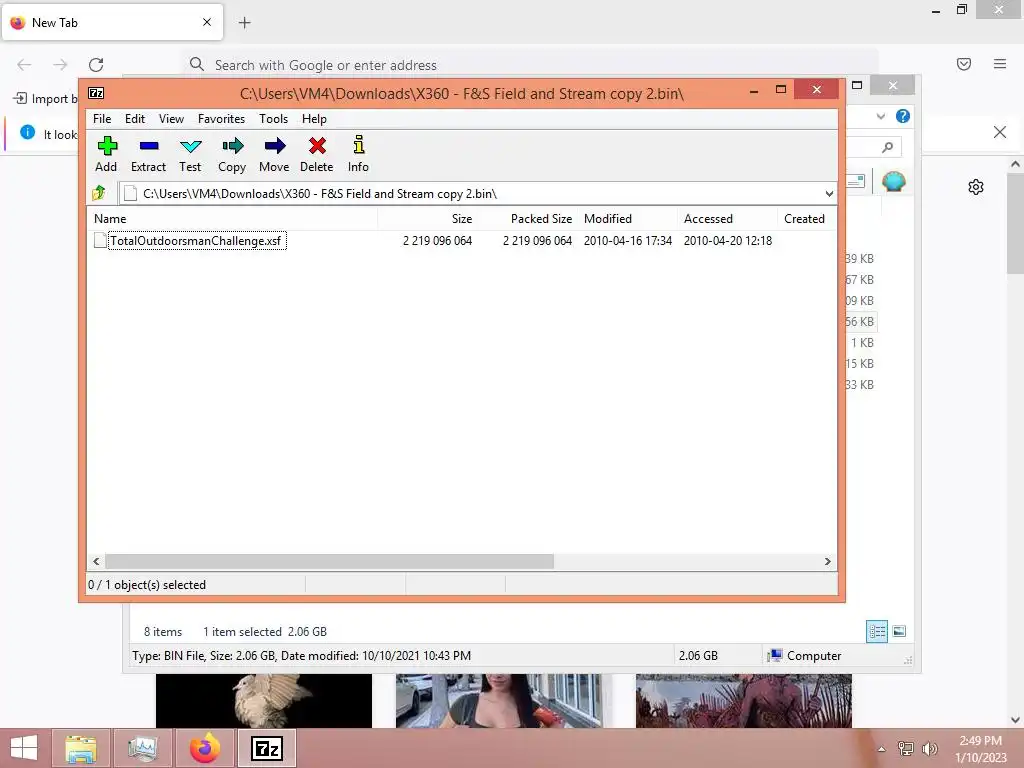The height and width of the screenshot is (768, 1024).
Task: Click the Explorer search magnifier icon
Action: (888, 148)
